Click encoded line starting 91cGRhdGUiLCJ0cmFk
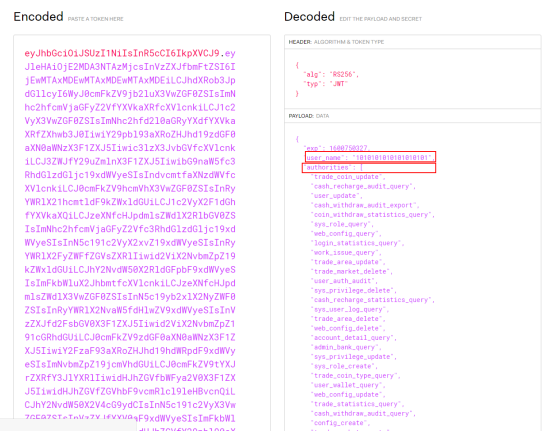This screenshot has height=432, width=554. tap(130, 337)
